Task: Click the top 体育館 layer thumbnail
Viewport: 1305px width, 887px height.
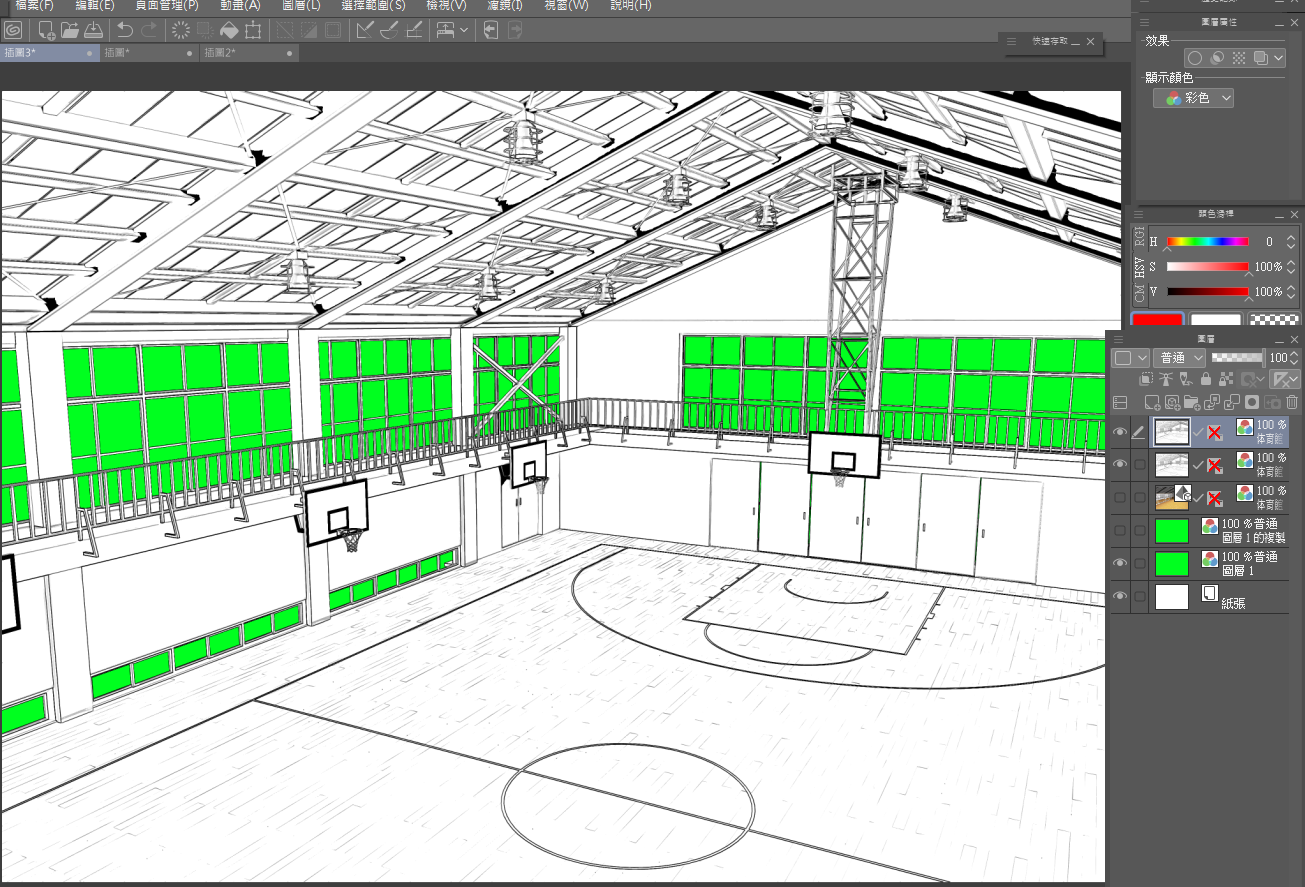Action: [x=1171, y=432]
